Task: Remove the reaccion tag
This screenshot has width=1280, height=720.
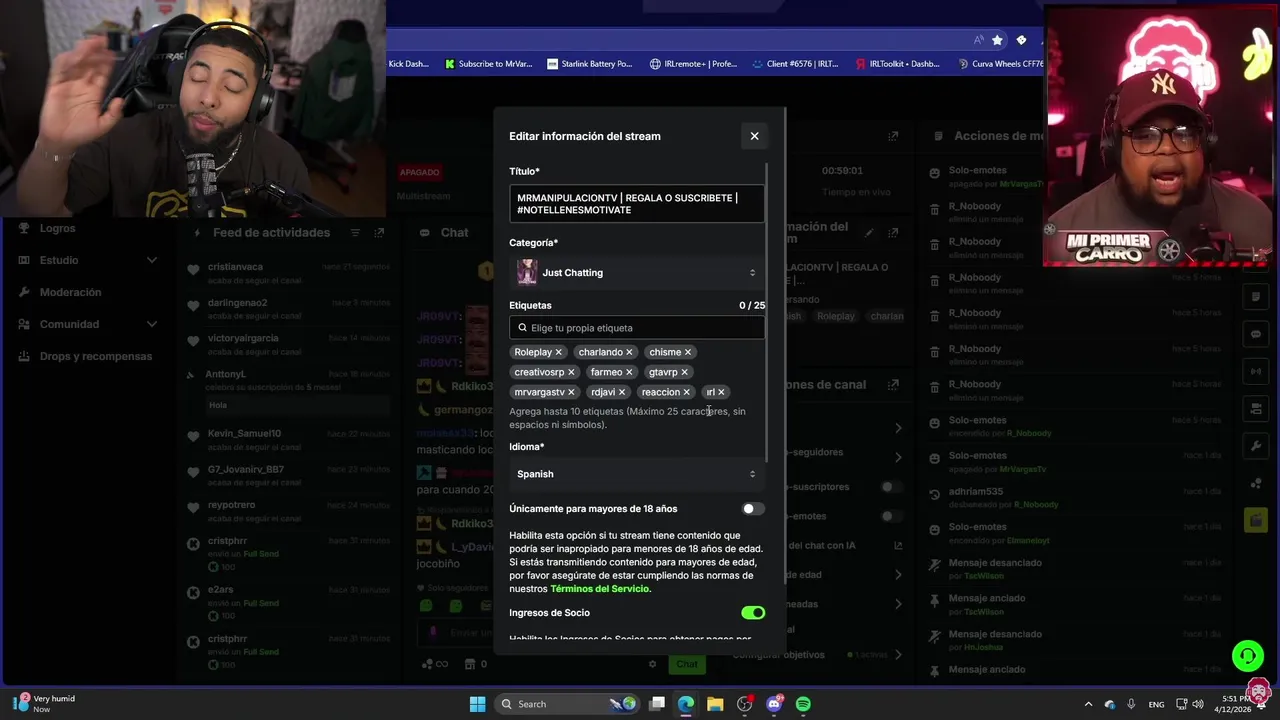Action: point(686,392)
